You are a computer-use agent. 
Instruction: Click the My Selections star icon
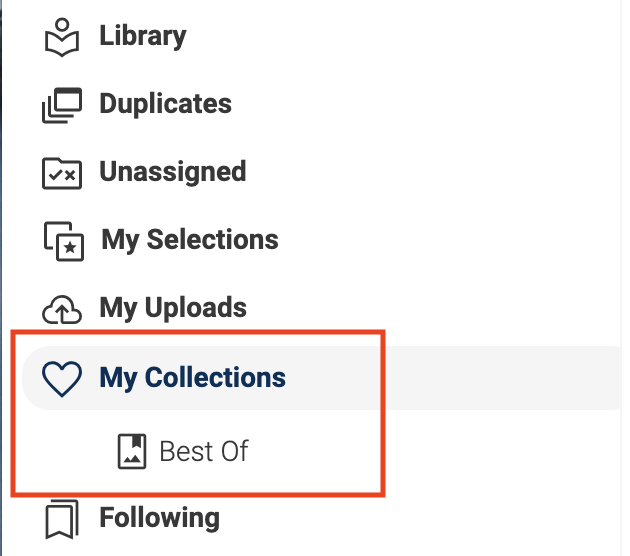point(64,241)
